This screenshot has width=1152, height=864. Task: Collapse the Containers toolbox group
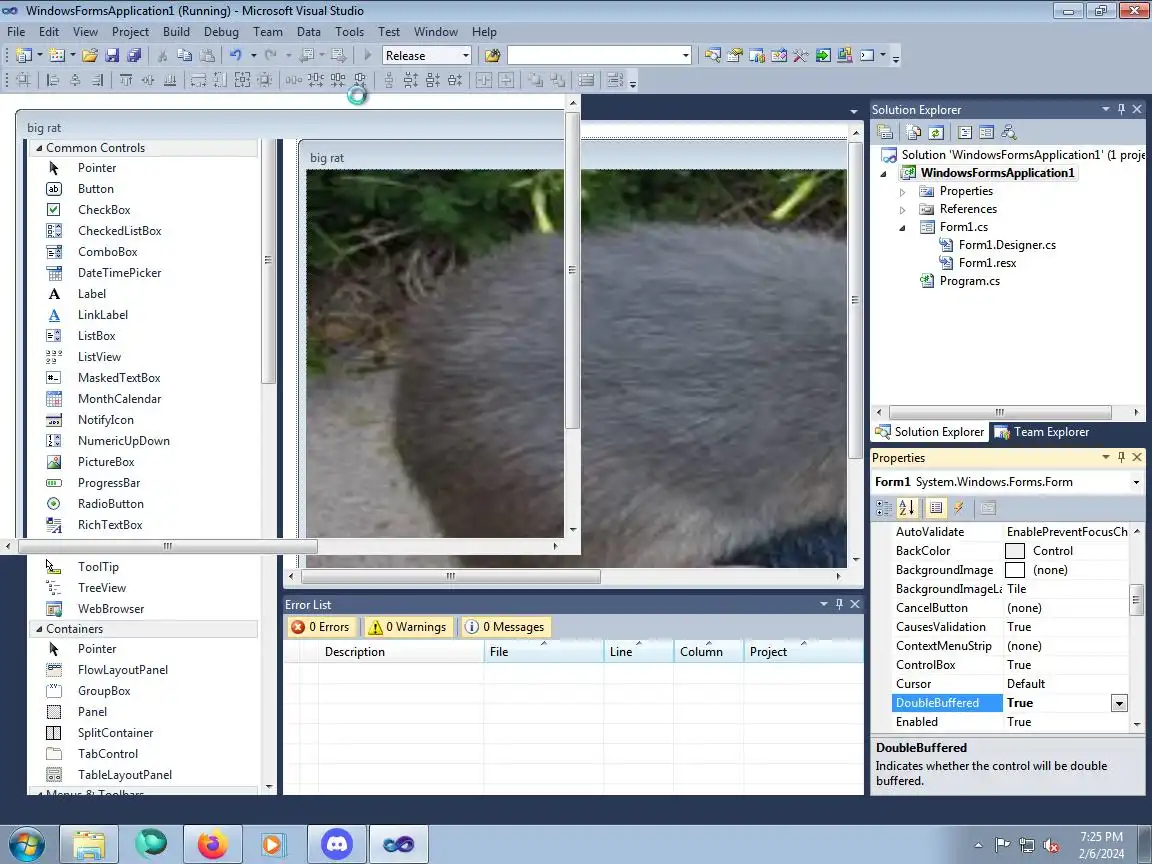[39, 629]
